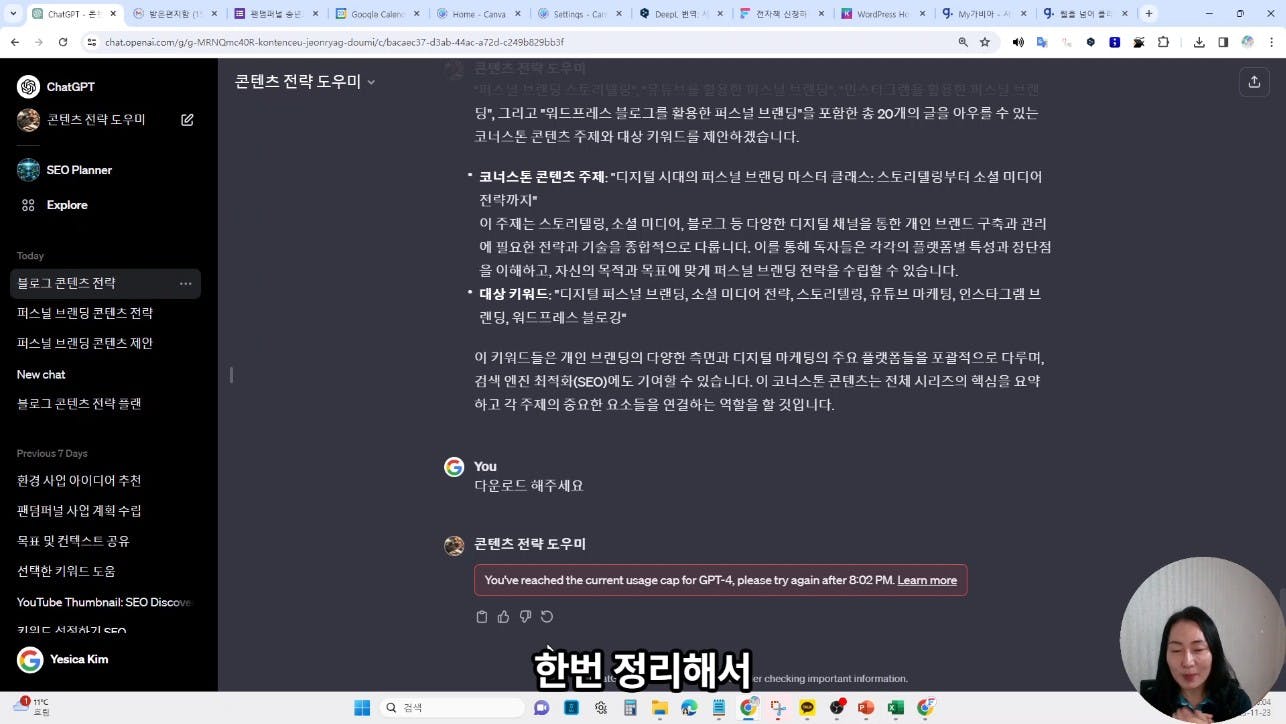Open the 퍼스널 브랜딩 콘텐츠 전략 chat
The image size is (1286, 724).
pyautogui.click(x=85, y=313)
